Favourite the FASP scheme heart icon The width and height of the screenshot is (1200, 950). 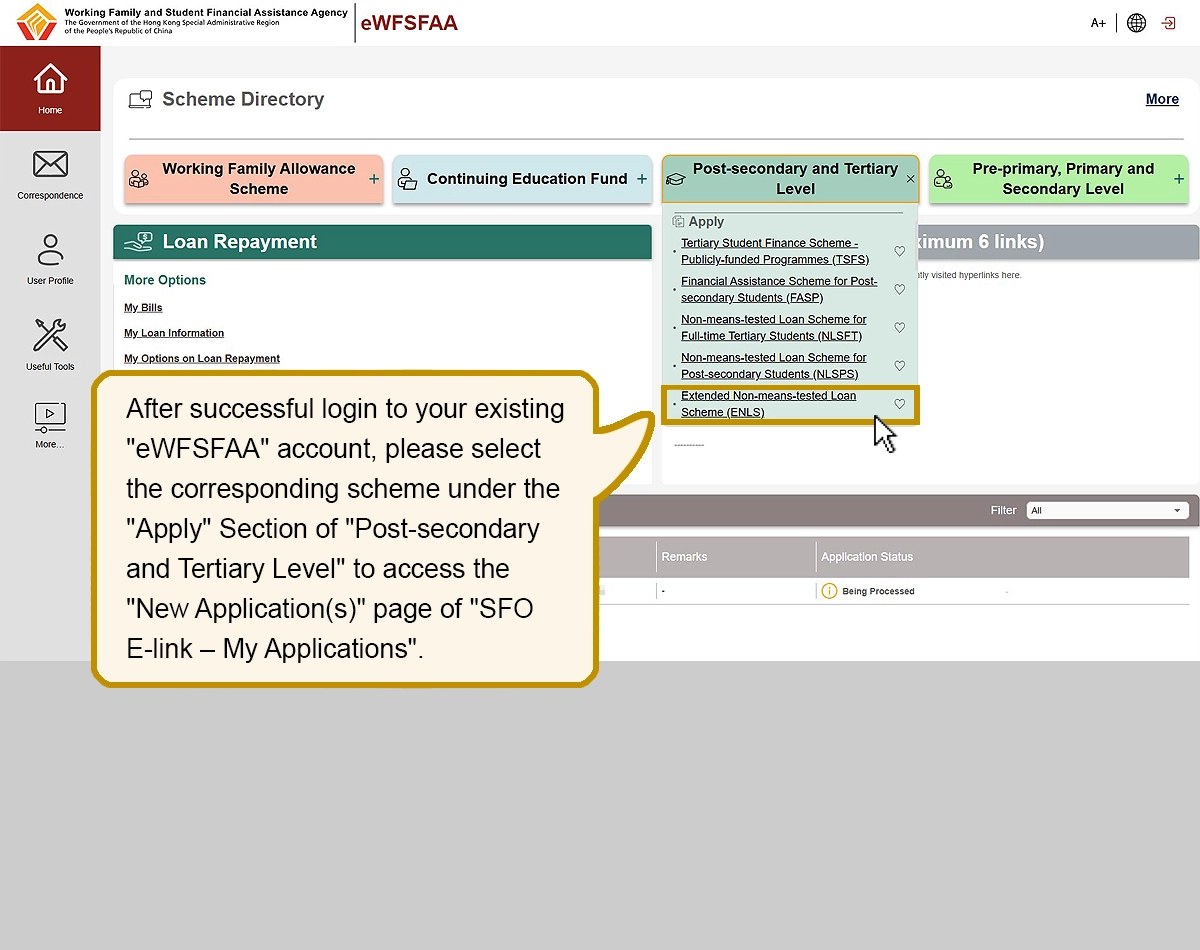(899, 290)
